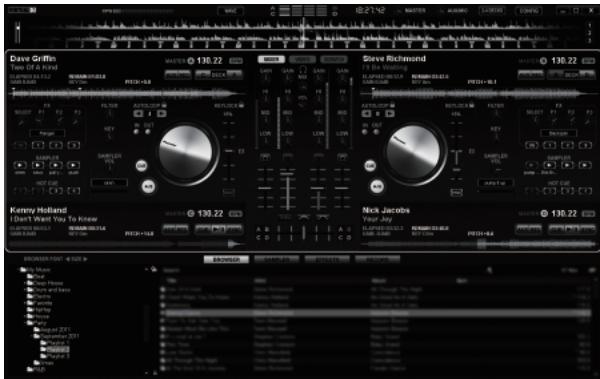Open the EFFECTS tab in lower panel
This screenshot has height=379, width=600.
pos(327,260)
